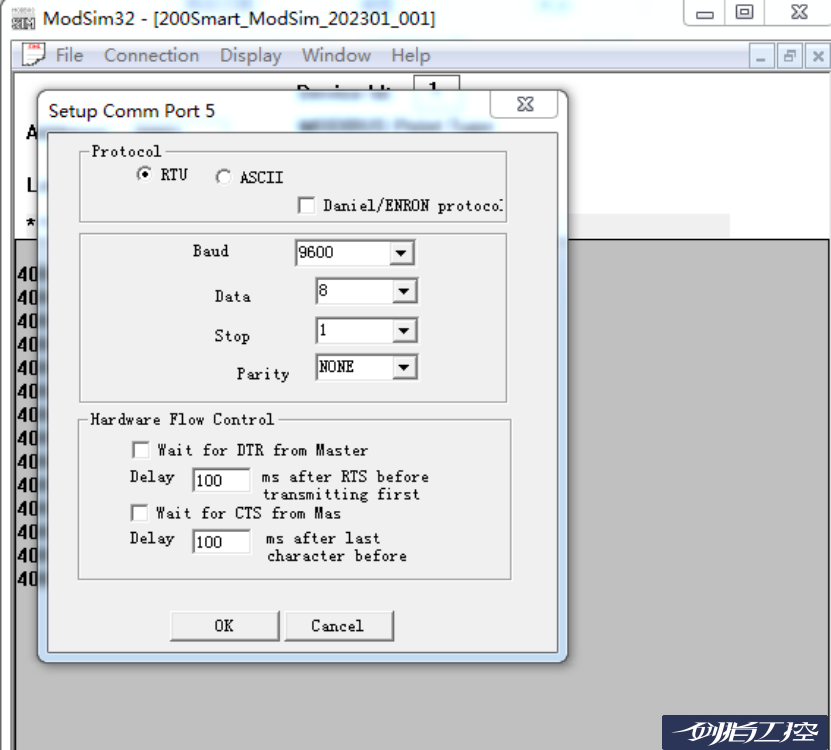The height and width of the screenshot is (750, 831).
Task: Check Wait for CTS from Mas
Action: click(x=140, y=512)
